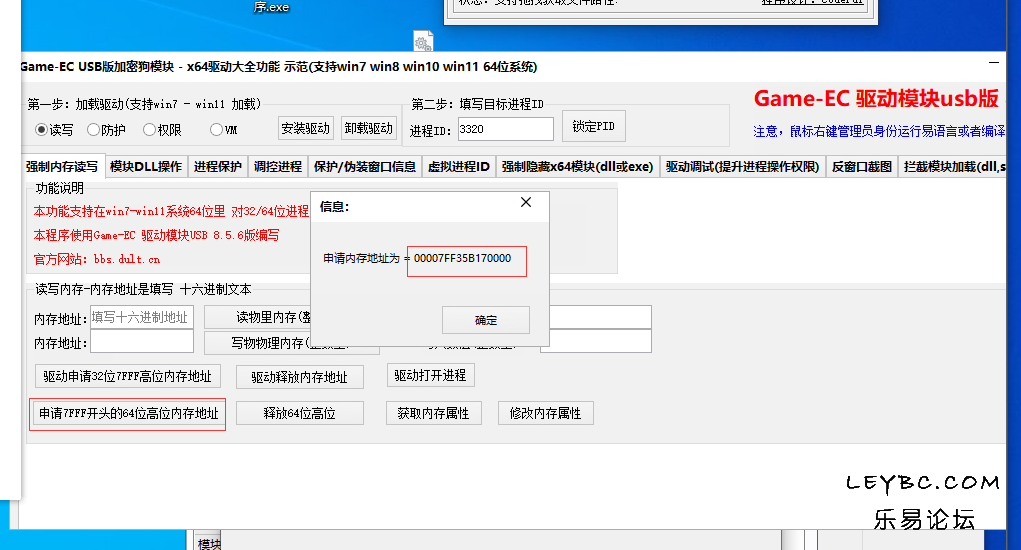1021x550 pixels.
Task: Click the second 内存地址 input field
Action: tap(142, 342)
